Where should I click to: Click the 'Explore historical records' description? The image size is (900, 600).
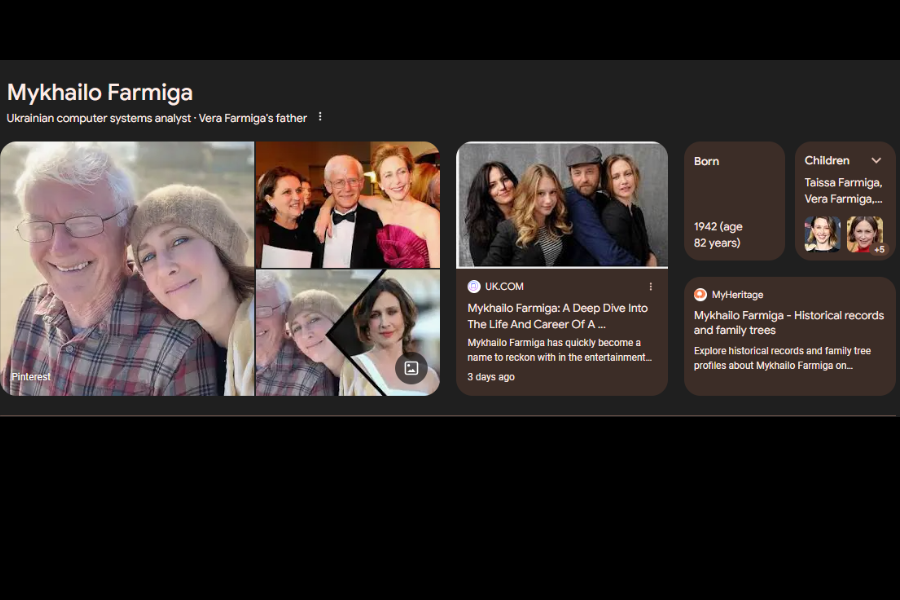click(782, 358)
